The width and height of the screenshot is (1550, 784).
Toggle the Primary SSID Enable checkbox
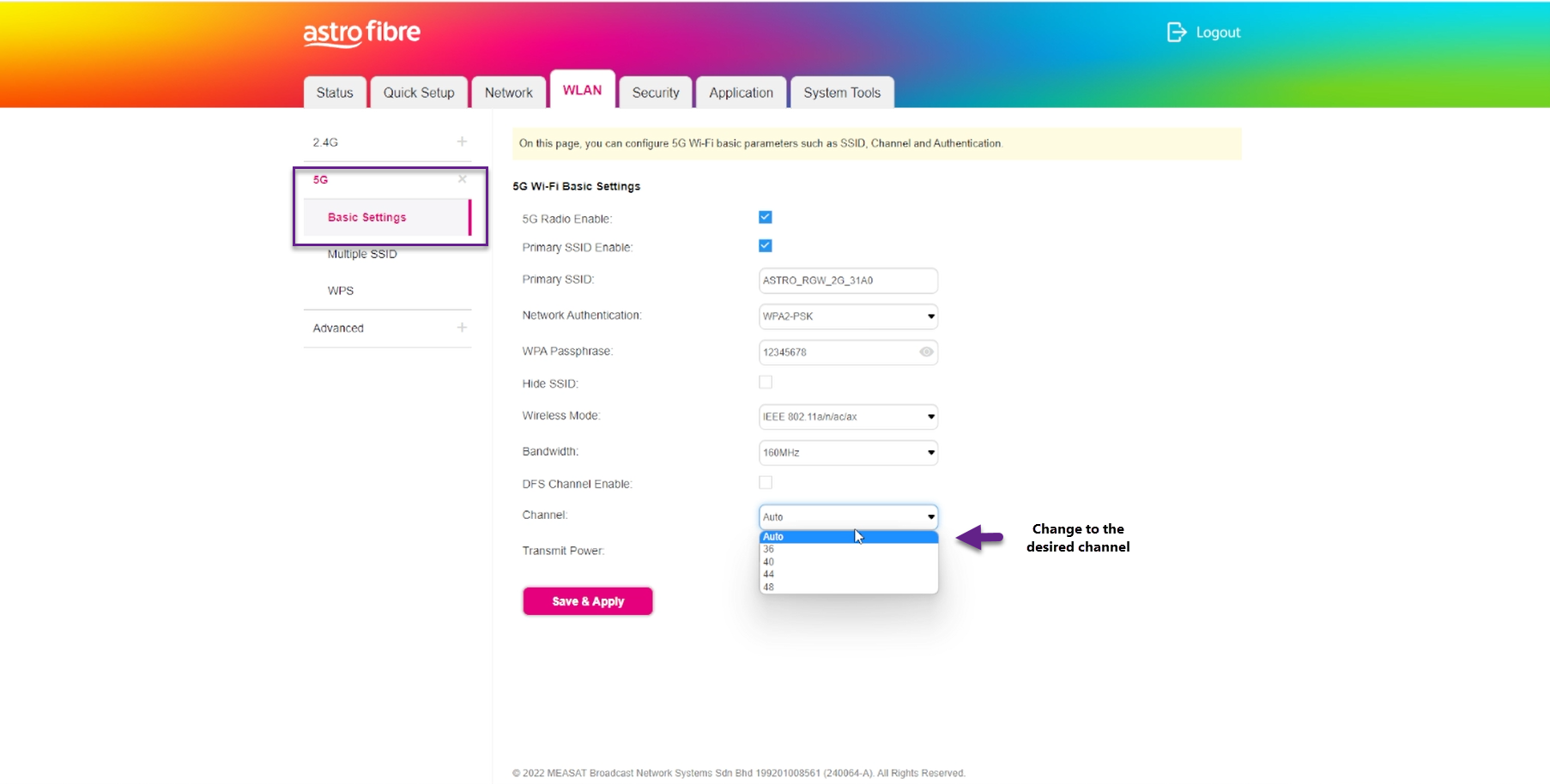pos(766,246)
